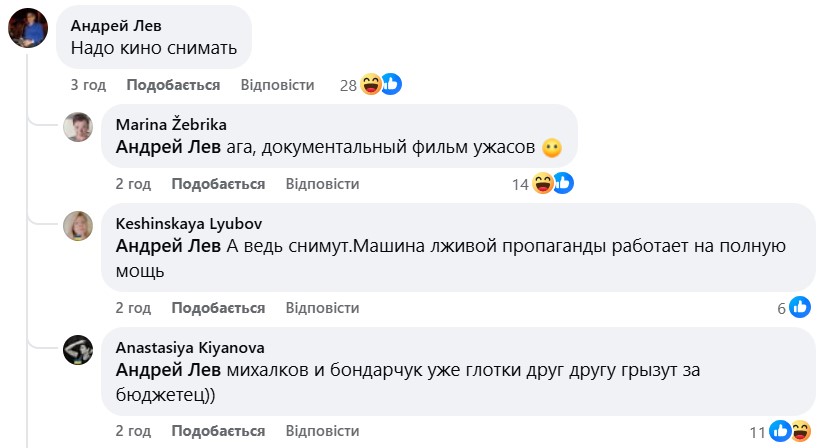The width and height of the screenshot is (830, 448).
Task: Like Keshinskaya Lyubov's reply with Подобається
Action: [218, 308]
